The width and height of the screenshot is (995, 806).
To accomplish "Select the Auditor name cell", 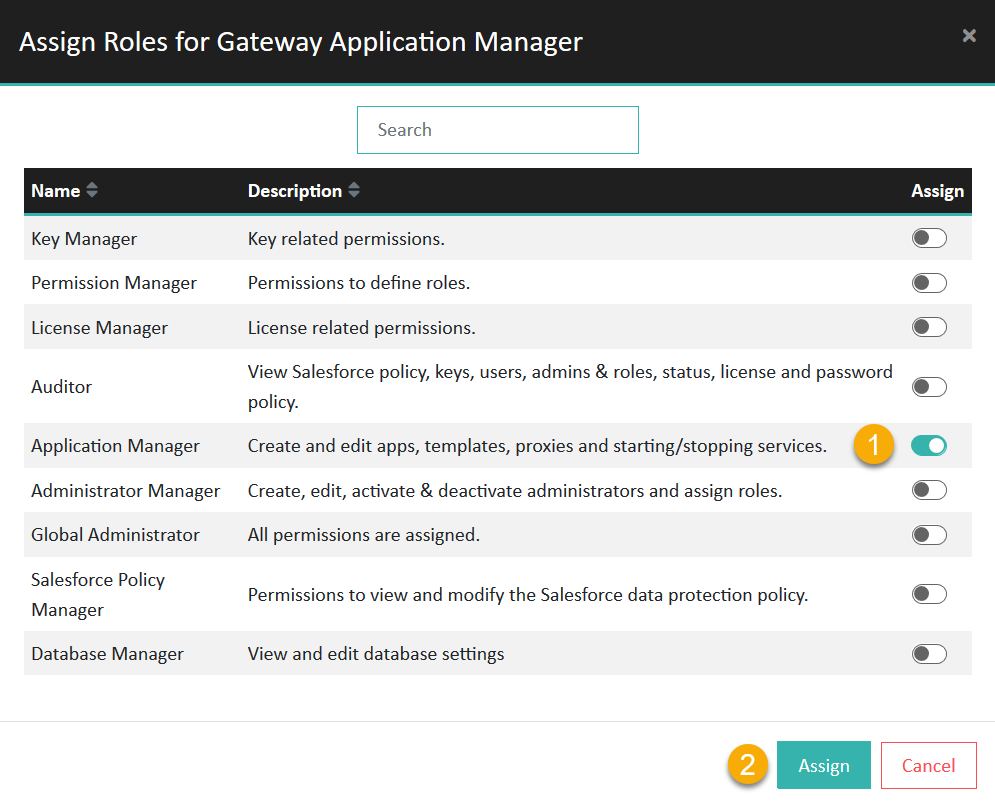I will pos(62,386).
